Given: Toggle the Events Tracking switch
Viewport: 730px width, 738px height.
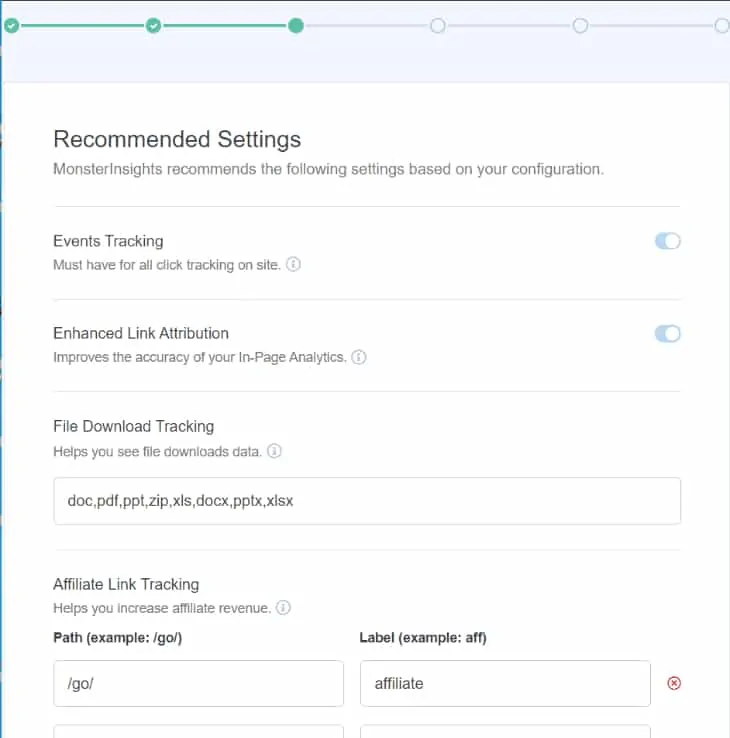Looking at the screenshot, I should coord(667,241).
